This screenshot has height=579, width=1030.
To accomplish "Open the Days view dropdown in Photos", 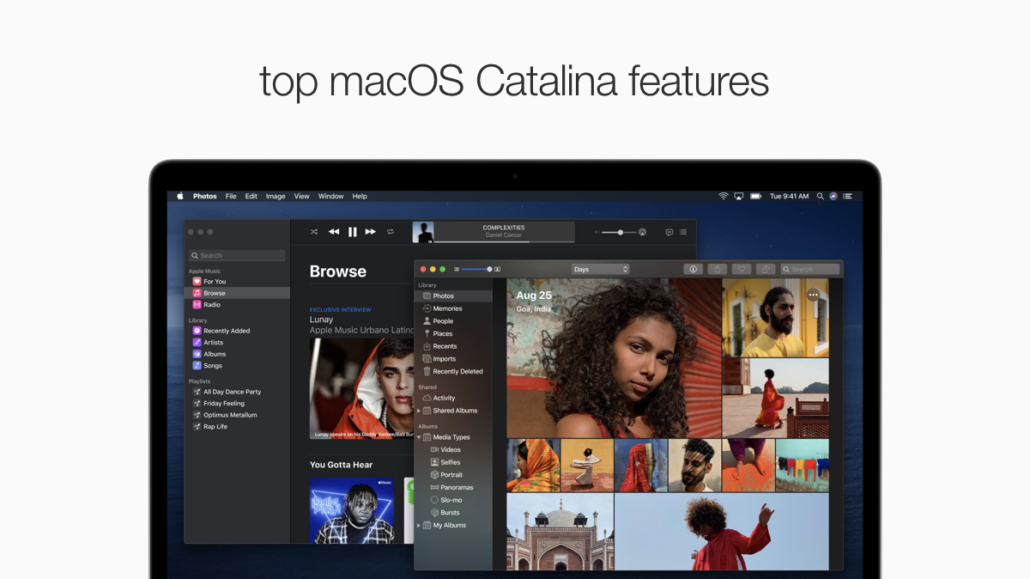I will coord(600,269).
